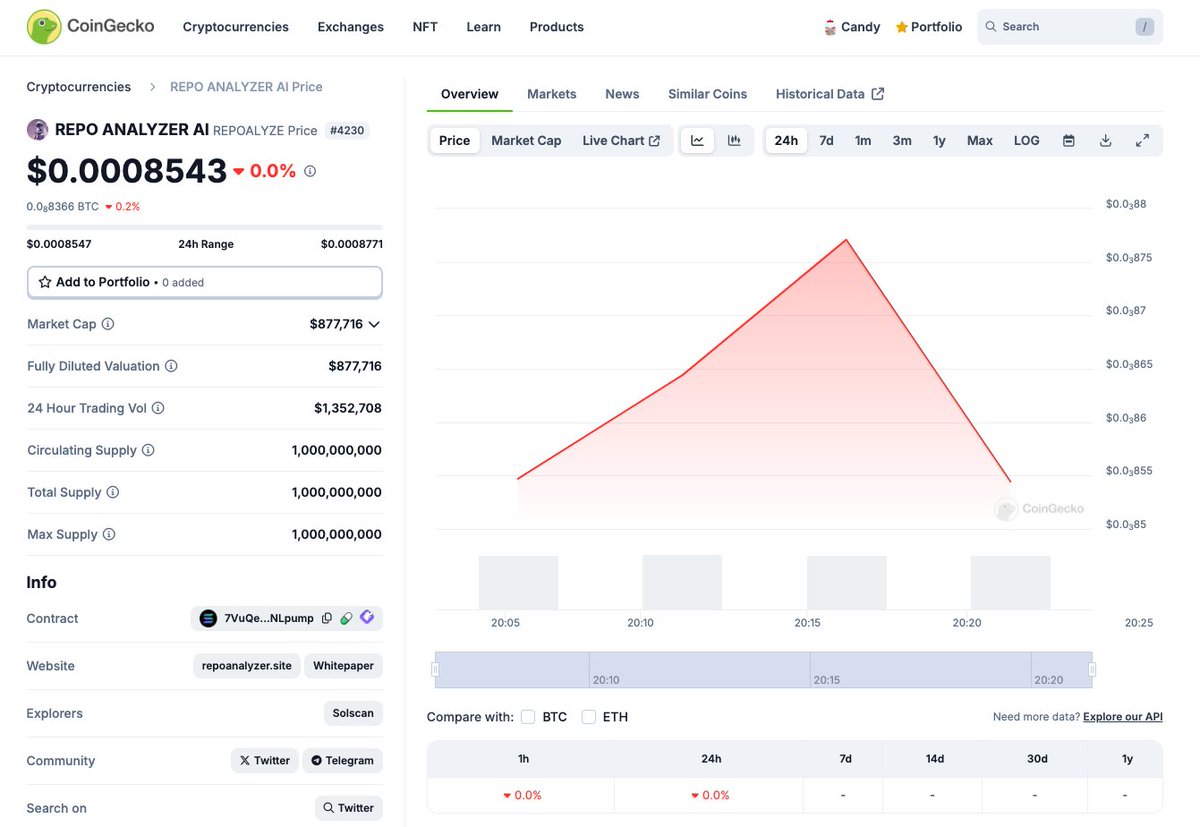Click the REPO ANALYZER AI coin avatar
This screenshot has width=1200, height=827.
tap(37, 129)
